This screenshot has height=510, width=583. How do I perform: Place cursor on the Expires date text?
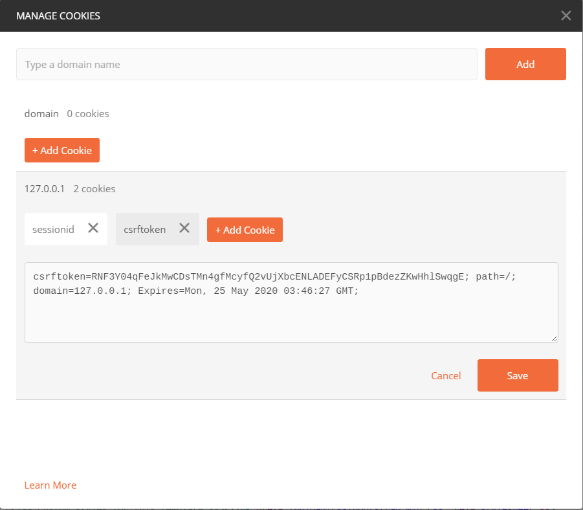248,291
